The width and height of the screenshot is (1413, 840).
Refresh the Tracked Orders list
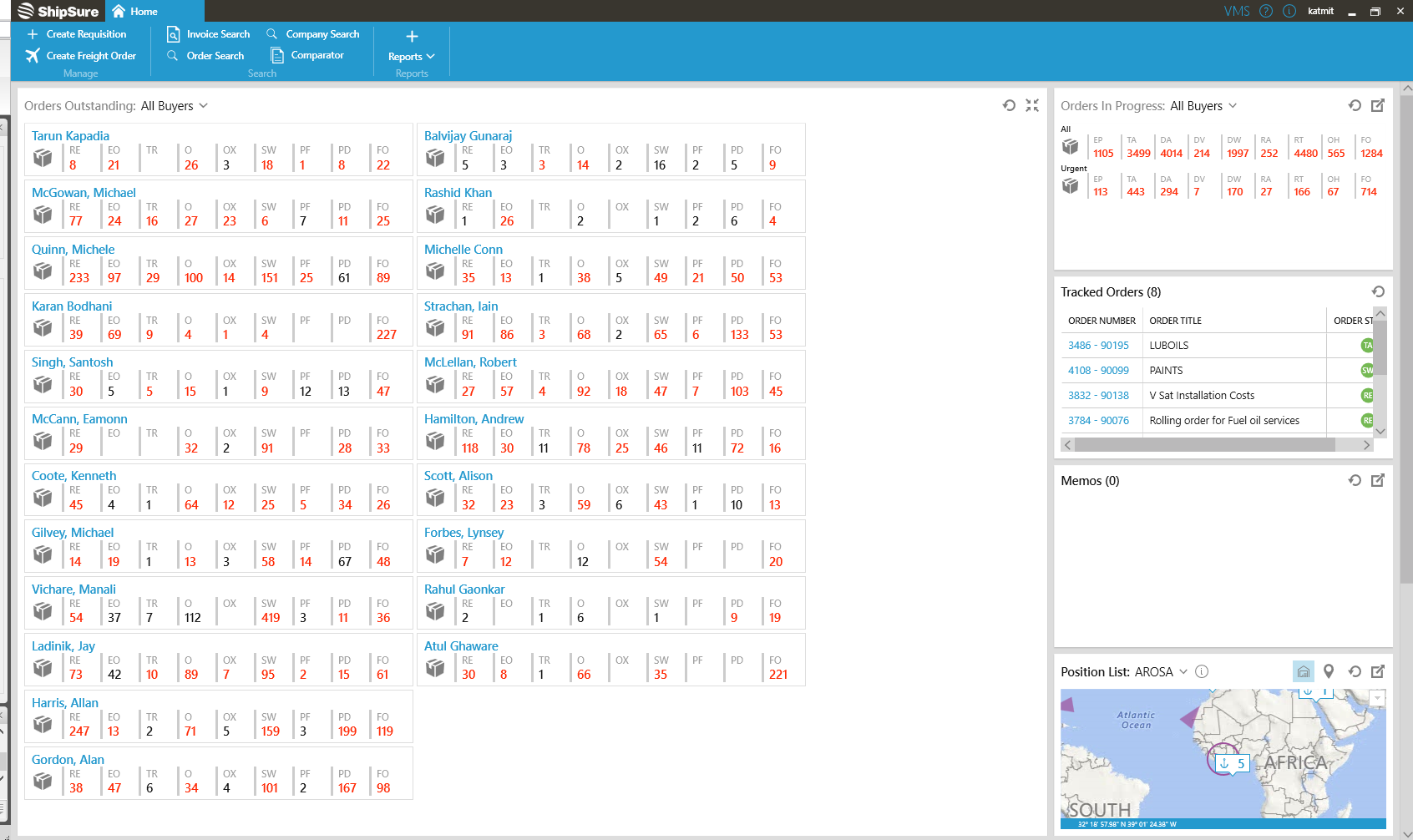1378,291
